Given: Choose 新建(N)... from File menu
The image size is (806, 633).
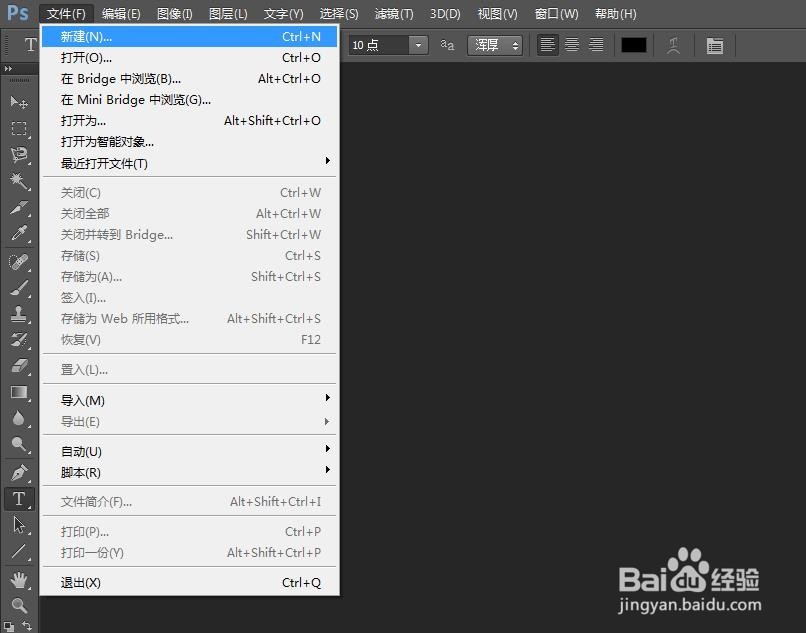Looking at the screenshot, I should point(189,37).
